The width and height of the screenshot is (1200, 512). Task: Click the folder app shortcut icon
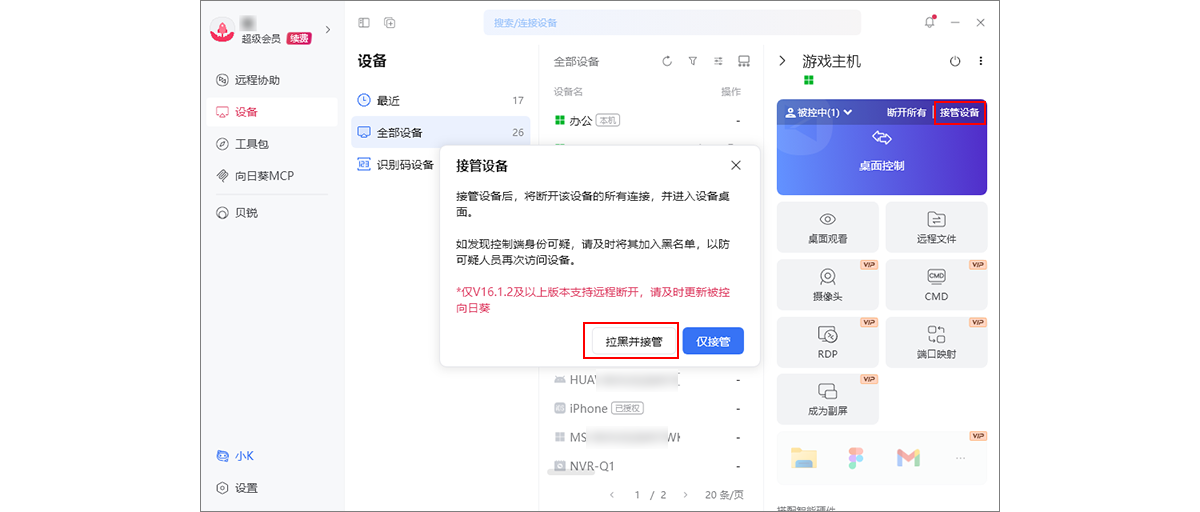pos(803,458)
